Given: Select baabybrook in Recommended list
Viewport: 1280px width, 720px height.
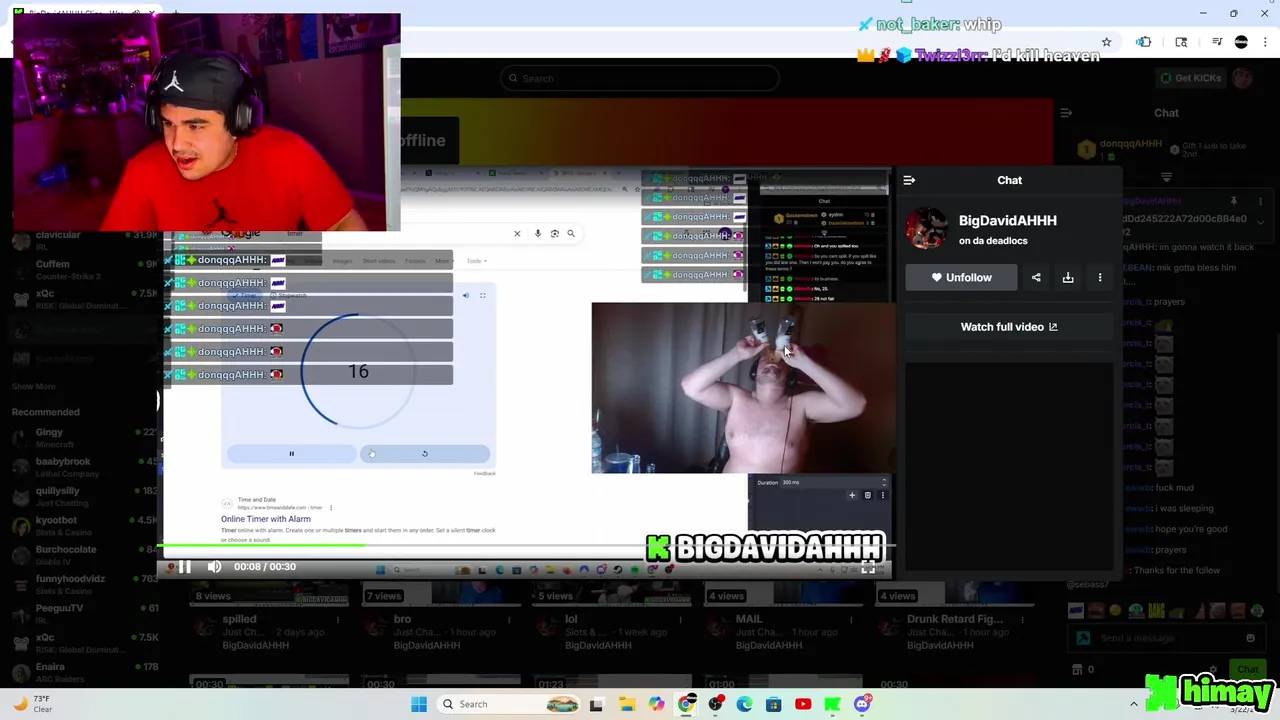Looking at the screenshot, I should (x=82, y=467).
